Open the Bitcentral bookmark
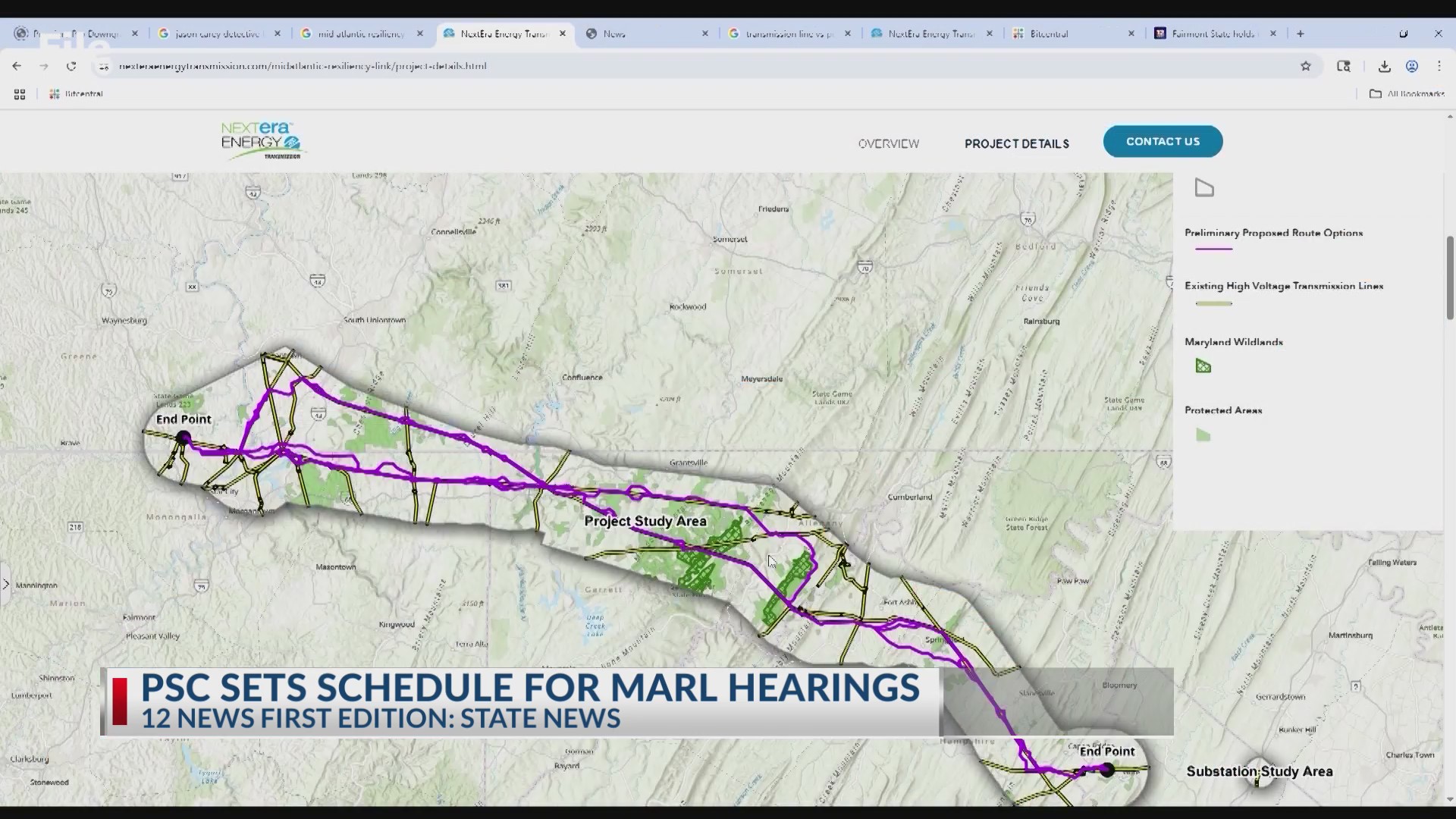The image size is (1456, 819). (x=76, y=94)
